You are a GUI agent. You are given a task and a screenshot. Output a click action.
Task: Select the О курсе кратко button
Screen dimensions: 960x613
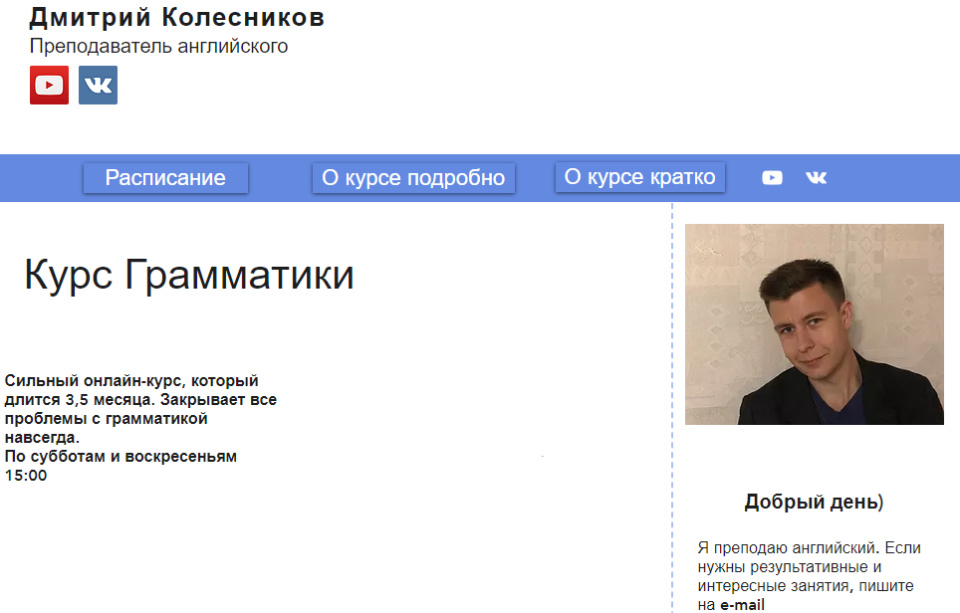[640, 177]
